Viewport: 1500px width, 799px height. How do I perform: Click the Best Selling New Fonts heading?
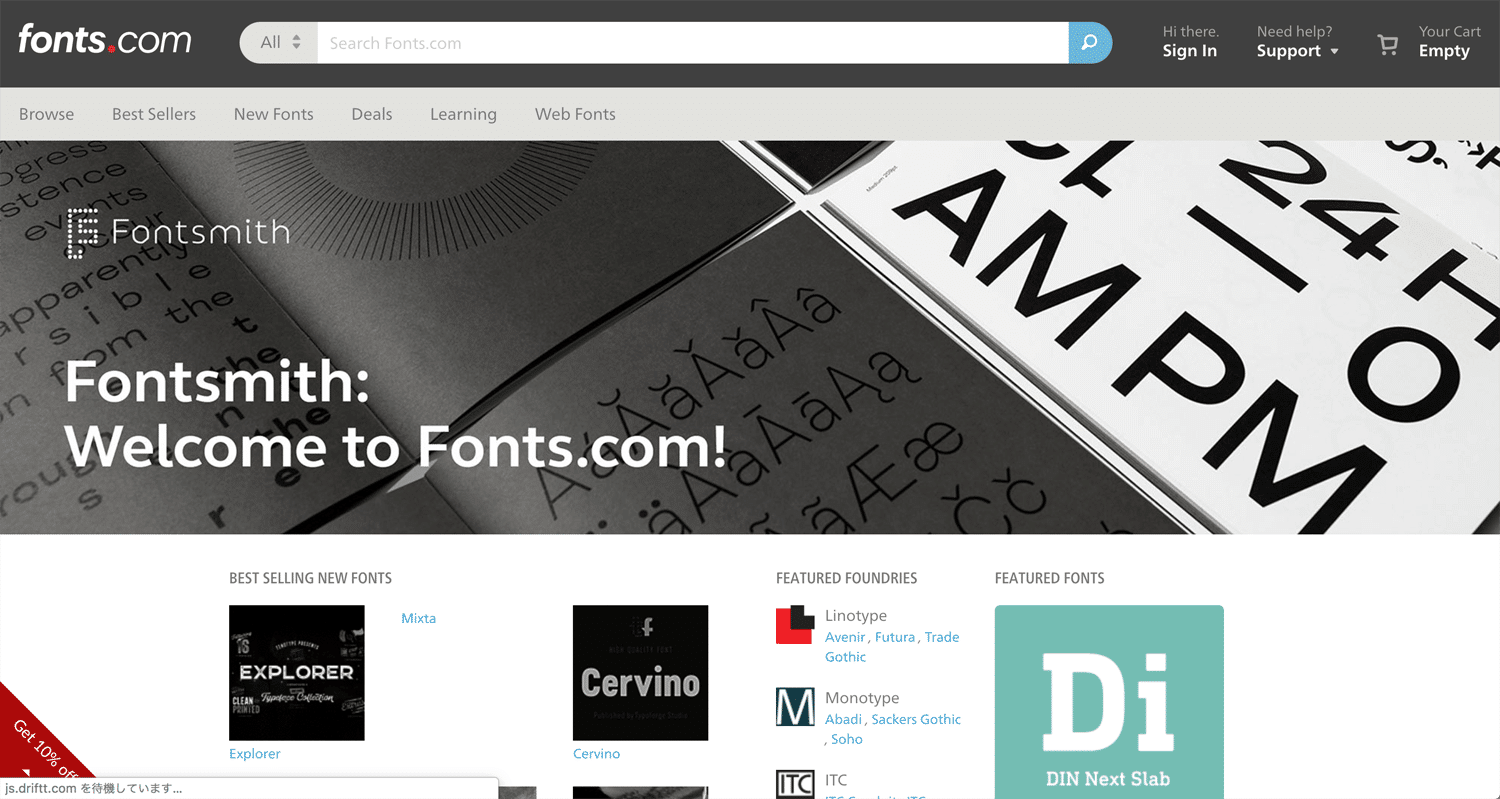pos(310,578)
